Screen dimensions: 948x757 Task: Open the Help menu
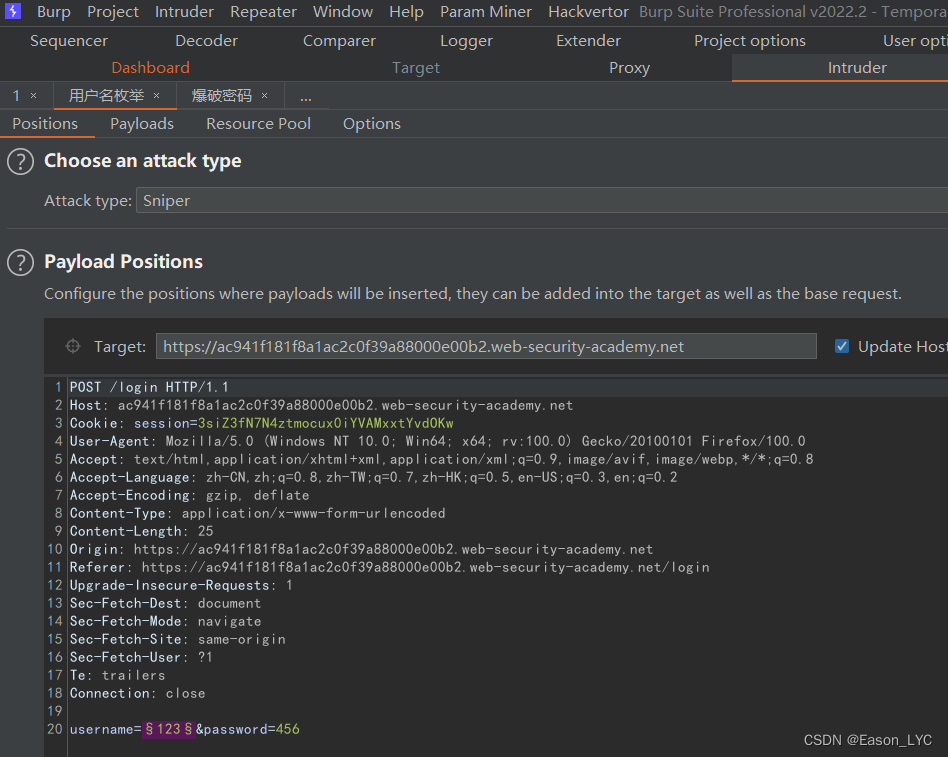point(406,11)
